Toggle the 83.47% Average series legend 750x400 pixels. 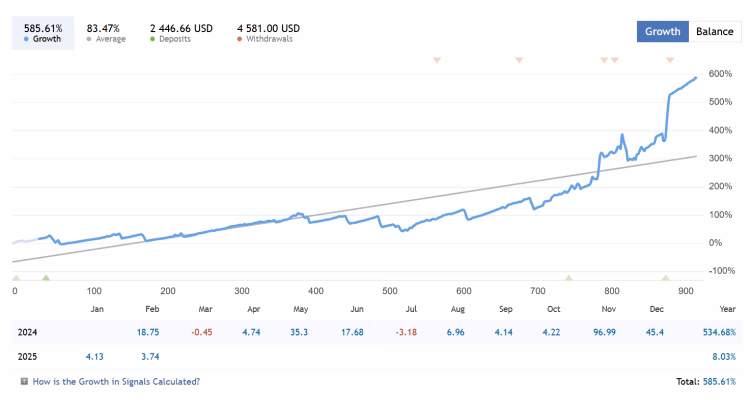pyautogui.click(x=106, y=33)
